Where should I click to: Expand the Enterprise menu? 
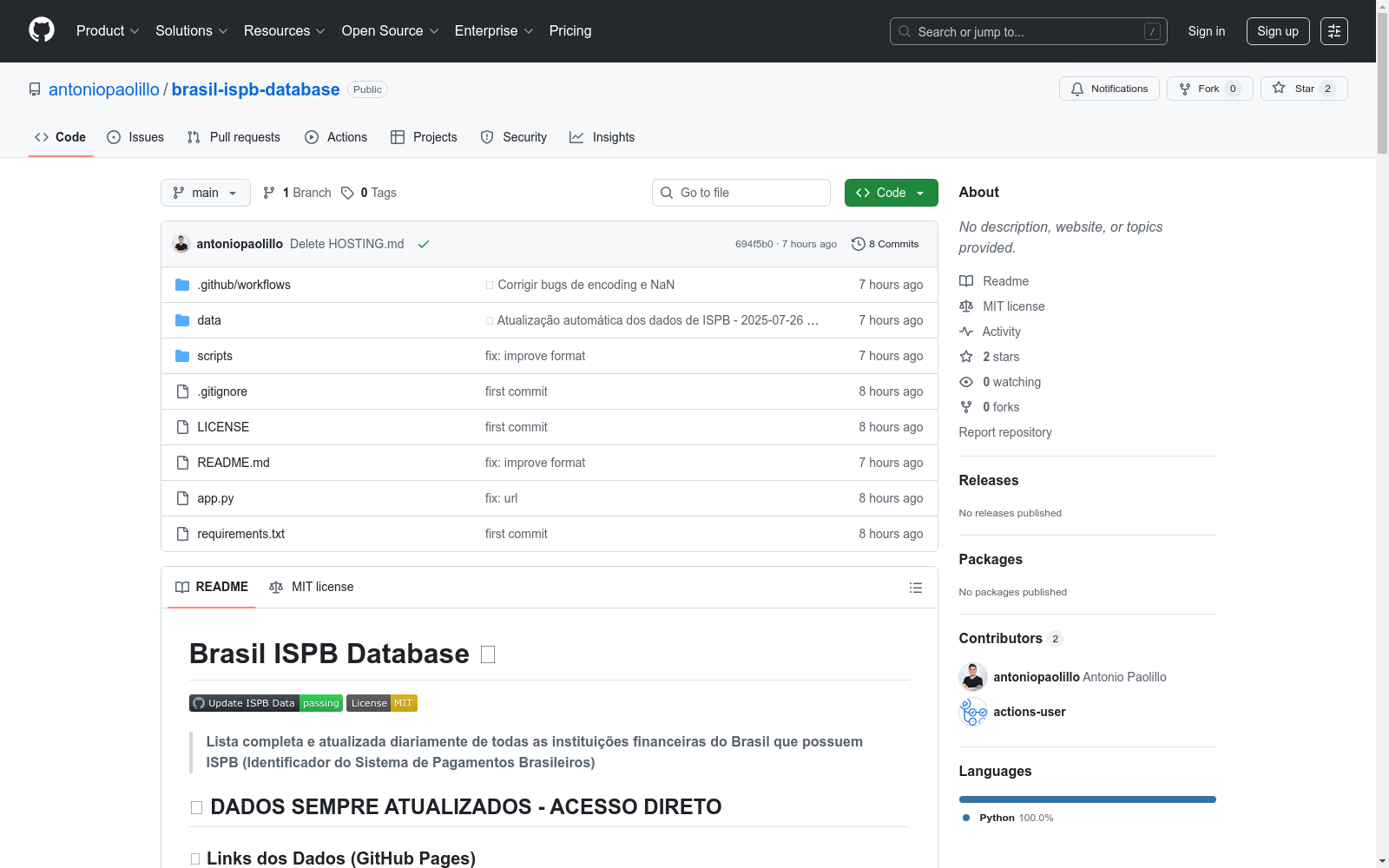[494, 31]
